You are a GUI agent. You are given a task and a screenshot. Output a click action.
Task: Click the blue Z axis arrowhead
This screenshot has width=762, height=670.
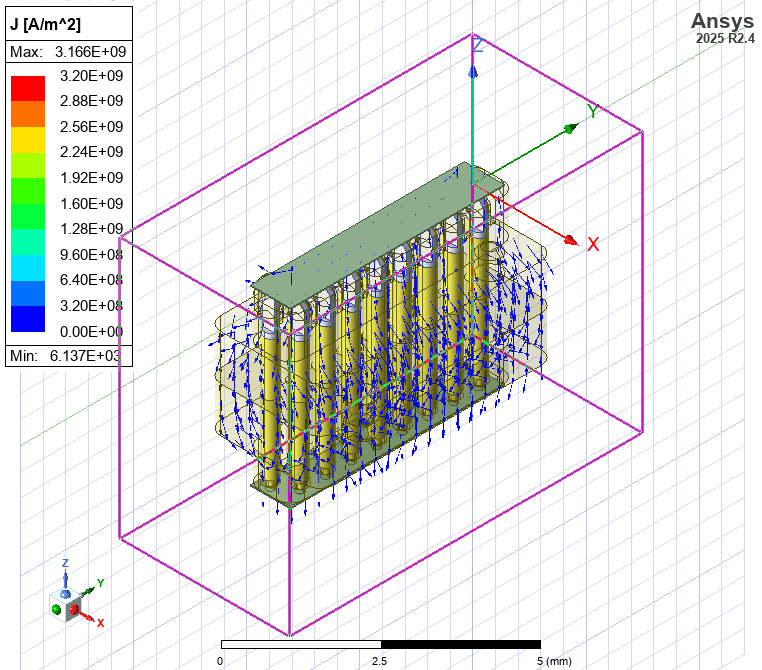click(473, 72)
